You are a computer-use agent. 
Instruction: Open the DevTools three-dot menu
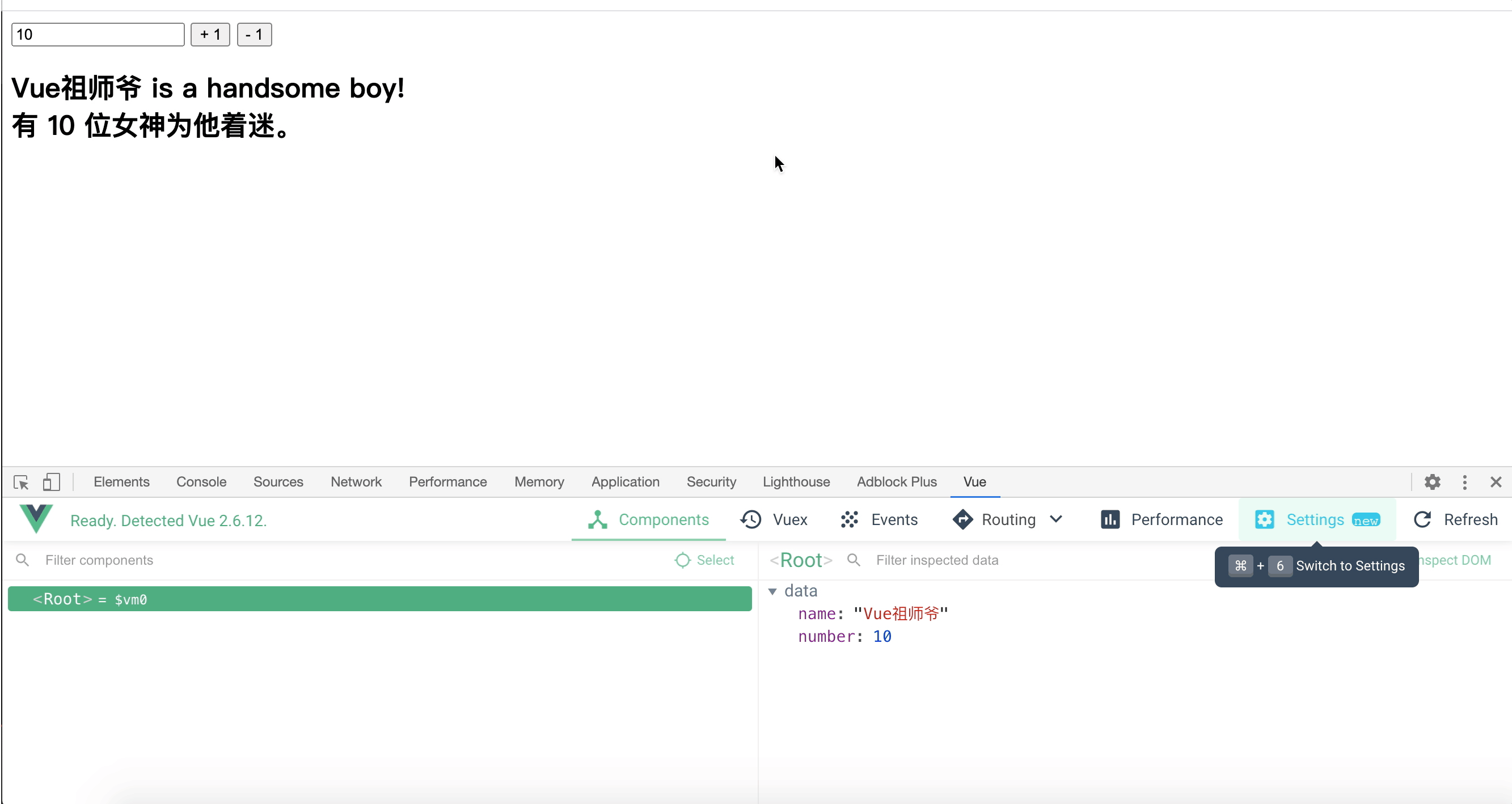click(x=1464, y=483)
